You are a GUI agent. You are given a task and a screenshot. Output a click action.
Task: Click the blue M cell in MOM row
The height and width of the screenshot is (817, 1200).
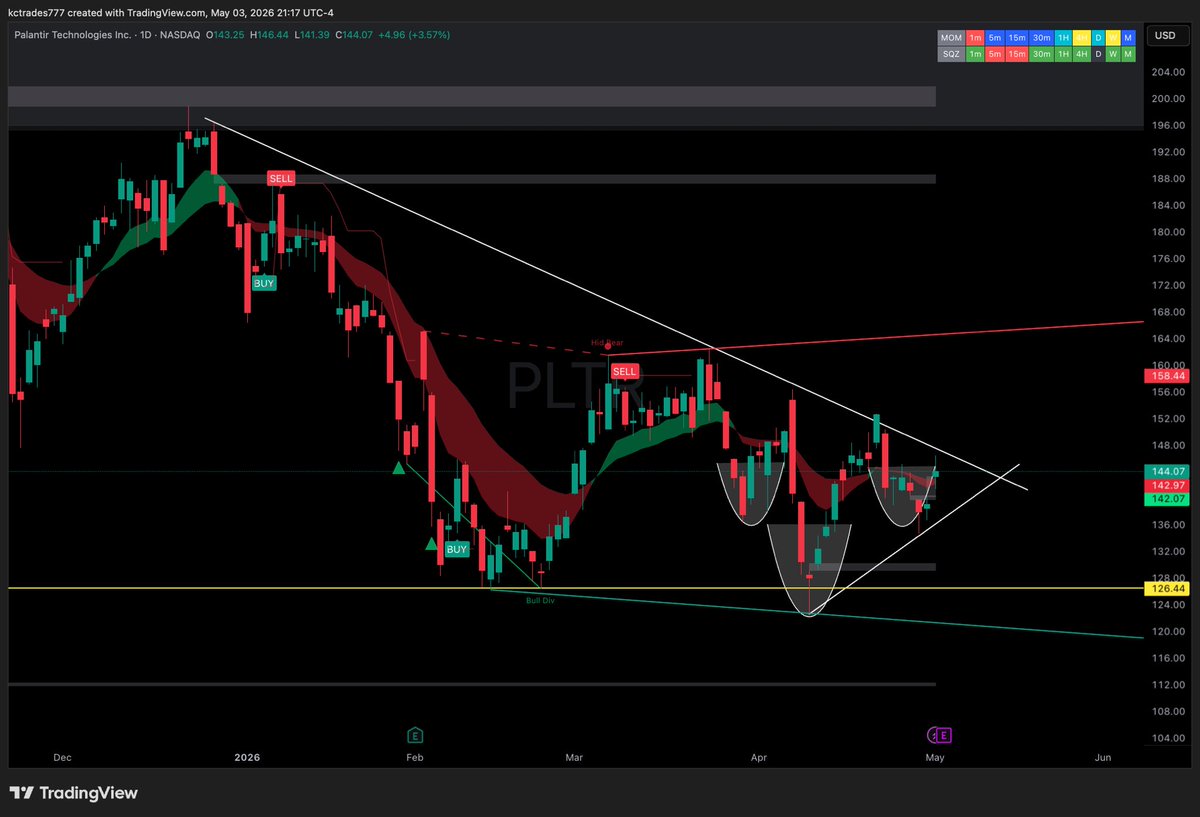[x=1129, y=38]
